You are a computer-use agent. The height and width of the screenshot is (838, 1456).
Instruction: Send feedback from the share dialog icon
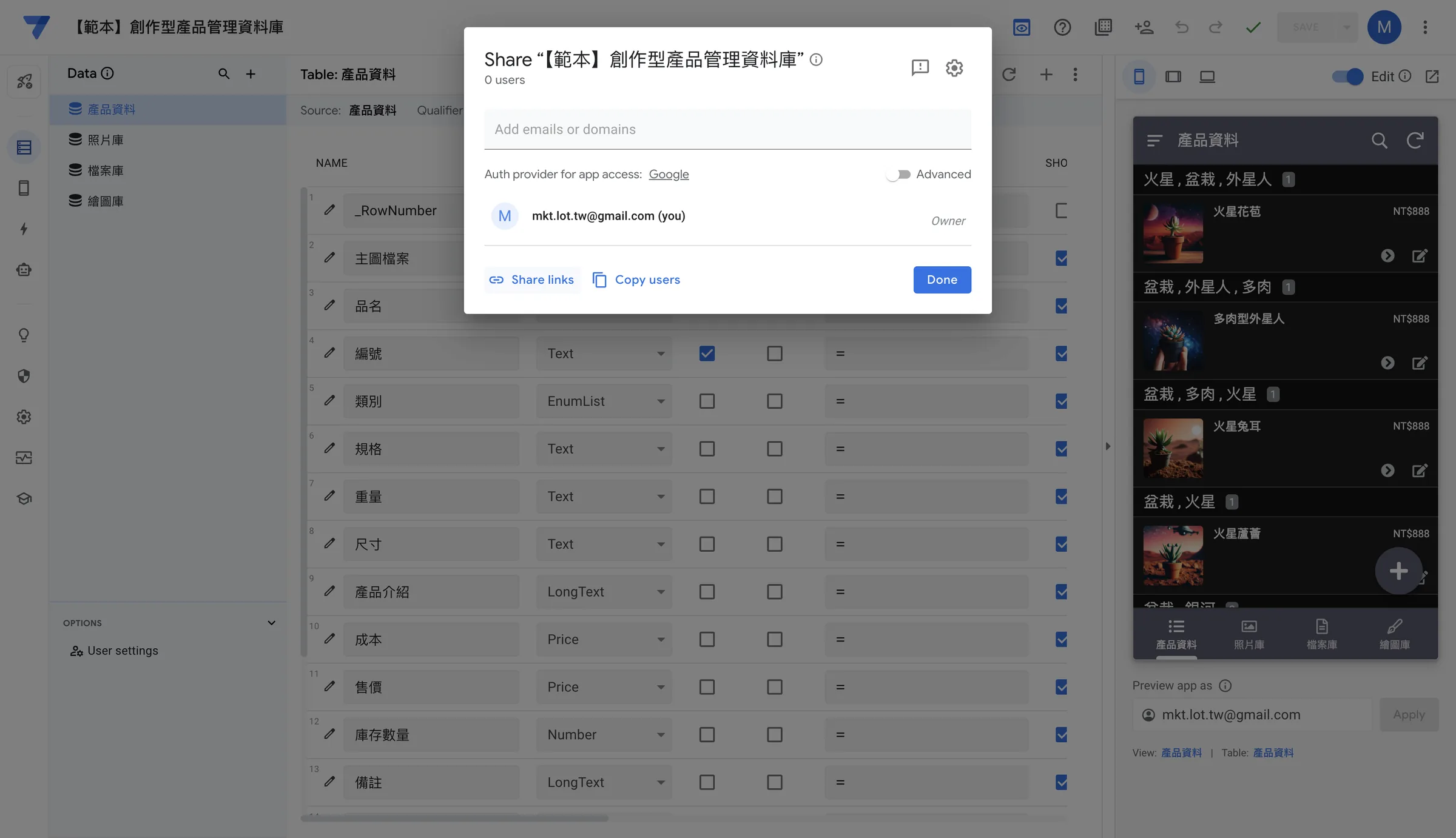[920, 67]
